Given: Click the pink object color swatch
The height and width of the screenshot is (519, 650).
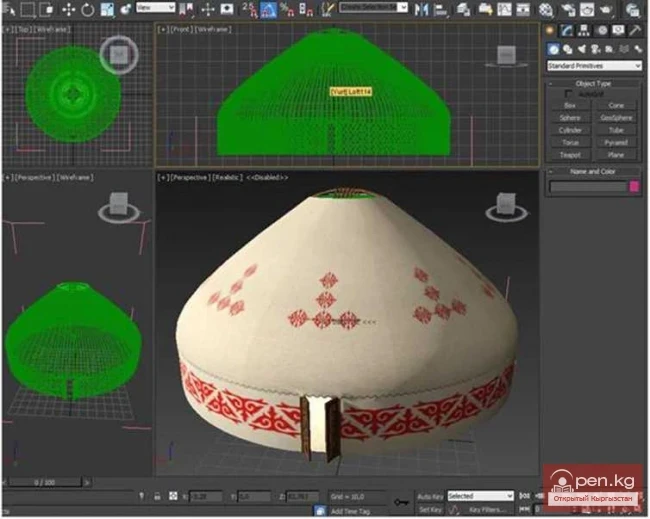Looking at the screenshot, I should coord(632,186).
